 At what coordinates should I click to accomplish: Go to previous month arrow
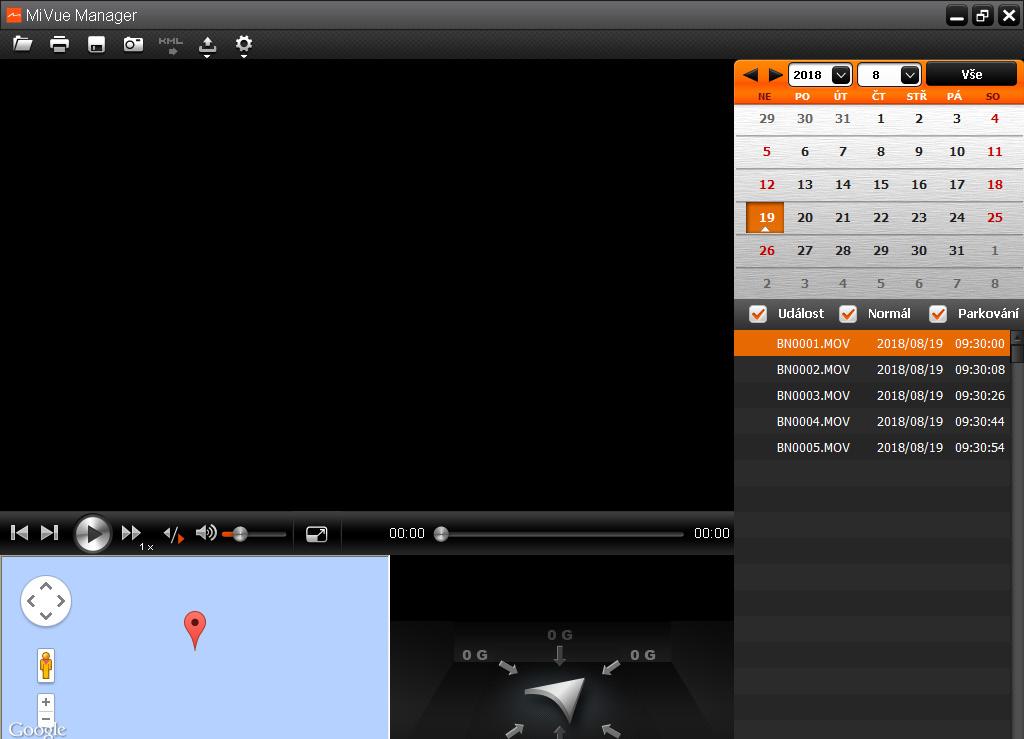750,74
